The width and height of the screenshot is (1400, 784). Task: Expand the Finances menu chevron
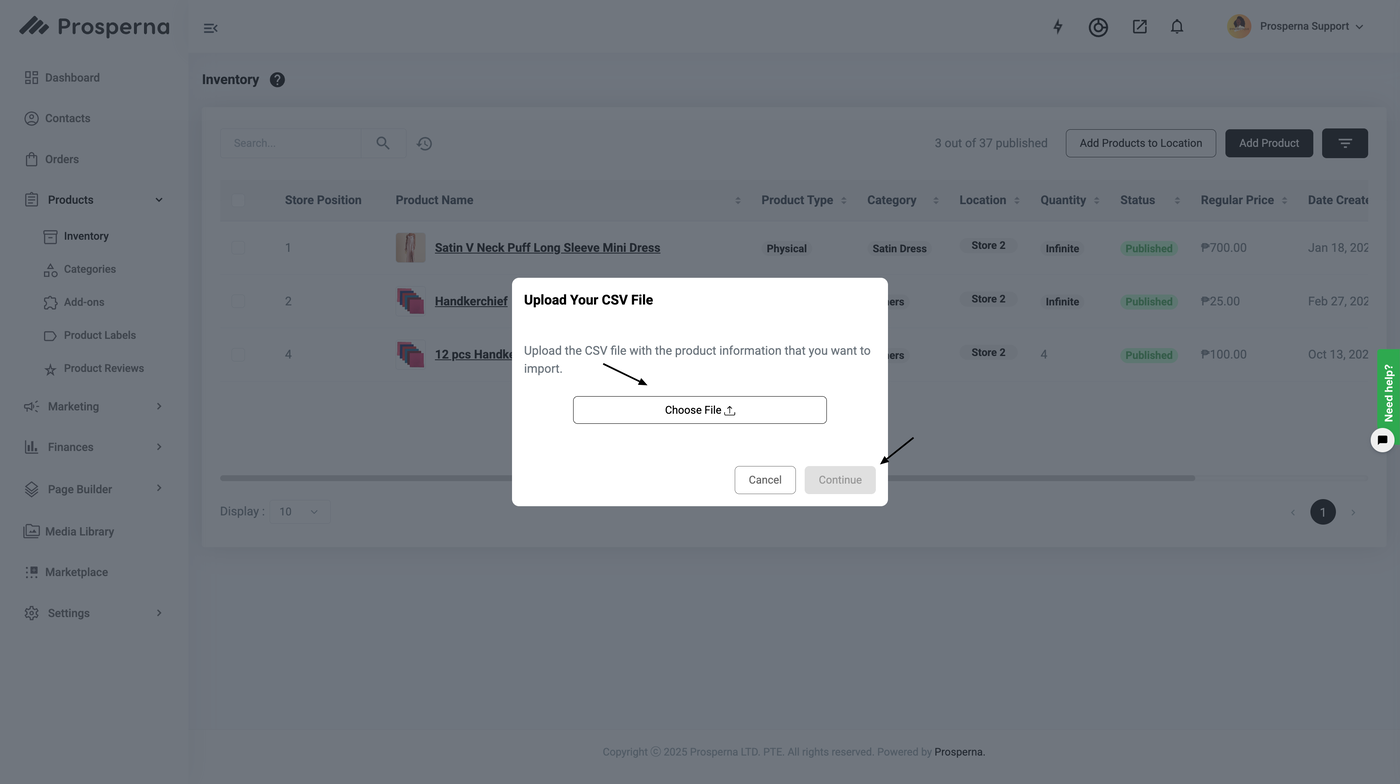pyautogui.click(x=159, y=447)
